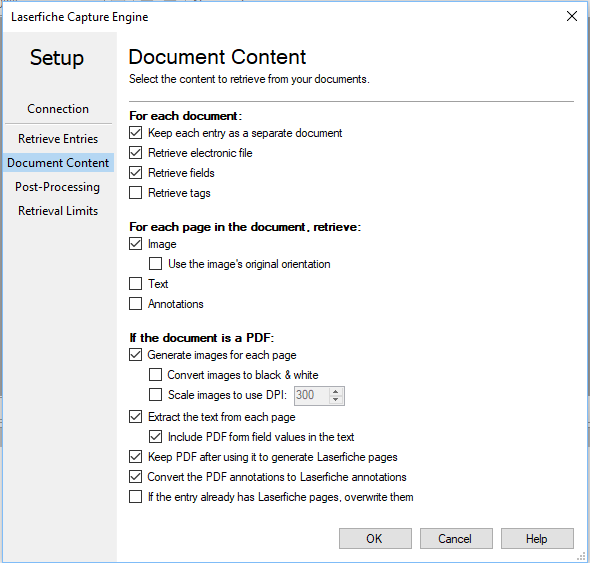This screenshot has height=563, width=590.
Task: Enable Use the image's original orientation
Action: pos(155,264)
